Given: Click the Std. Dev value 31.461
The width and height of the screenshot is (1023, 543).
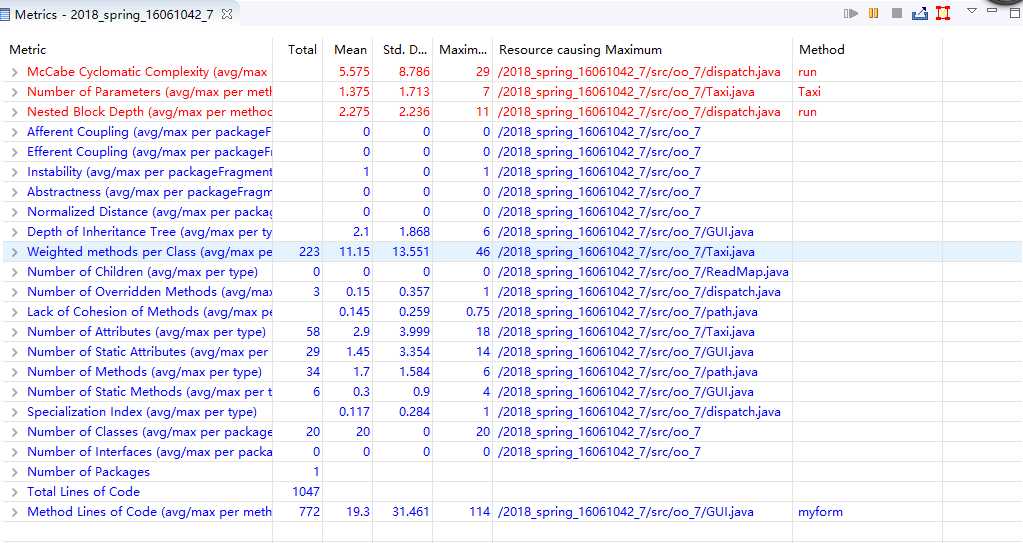Looking at the screenshot, I should [x=411, y=512].
